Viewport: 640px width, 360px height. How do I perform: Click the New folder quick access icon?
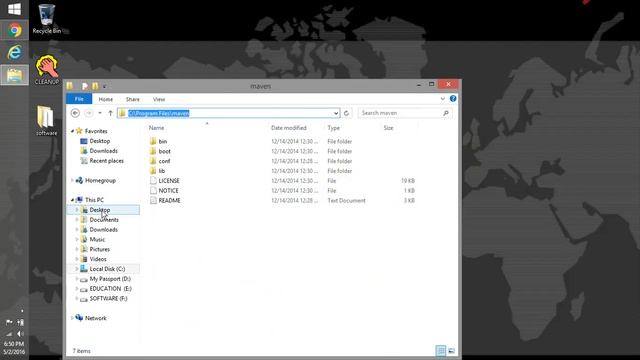95,86
